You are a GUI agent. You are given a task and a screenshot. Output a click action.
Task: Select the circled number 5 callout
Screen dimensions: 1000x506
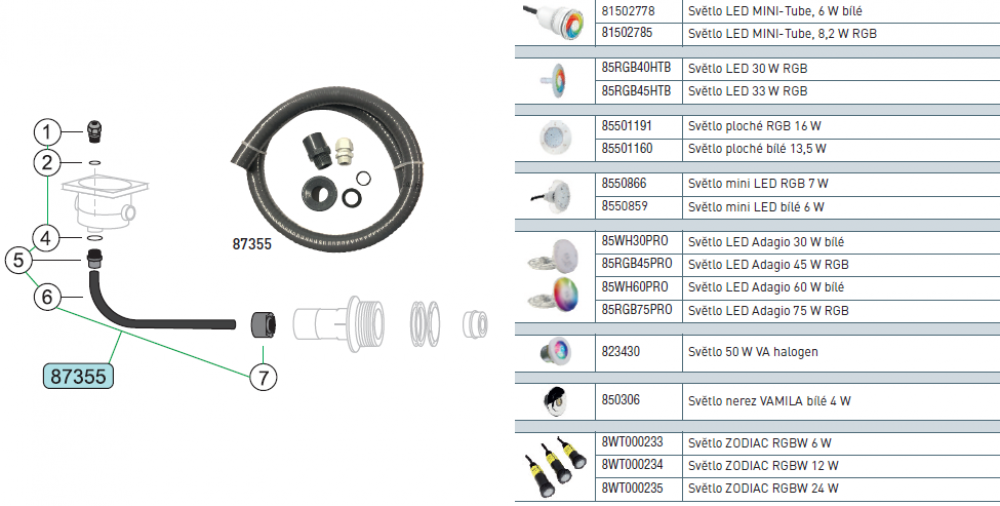pos(18,260)
